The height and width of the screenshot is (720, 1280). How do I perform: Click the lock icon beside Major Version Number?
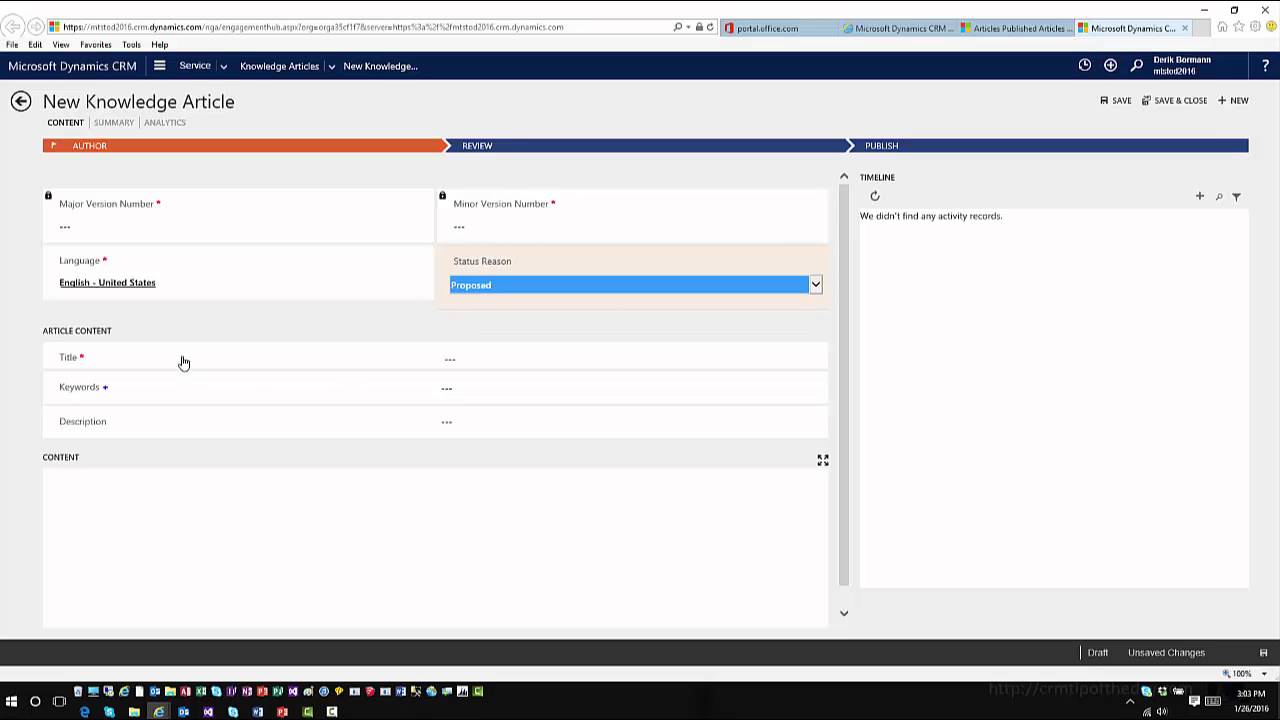coord(48,196)
